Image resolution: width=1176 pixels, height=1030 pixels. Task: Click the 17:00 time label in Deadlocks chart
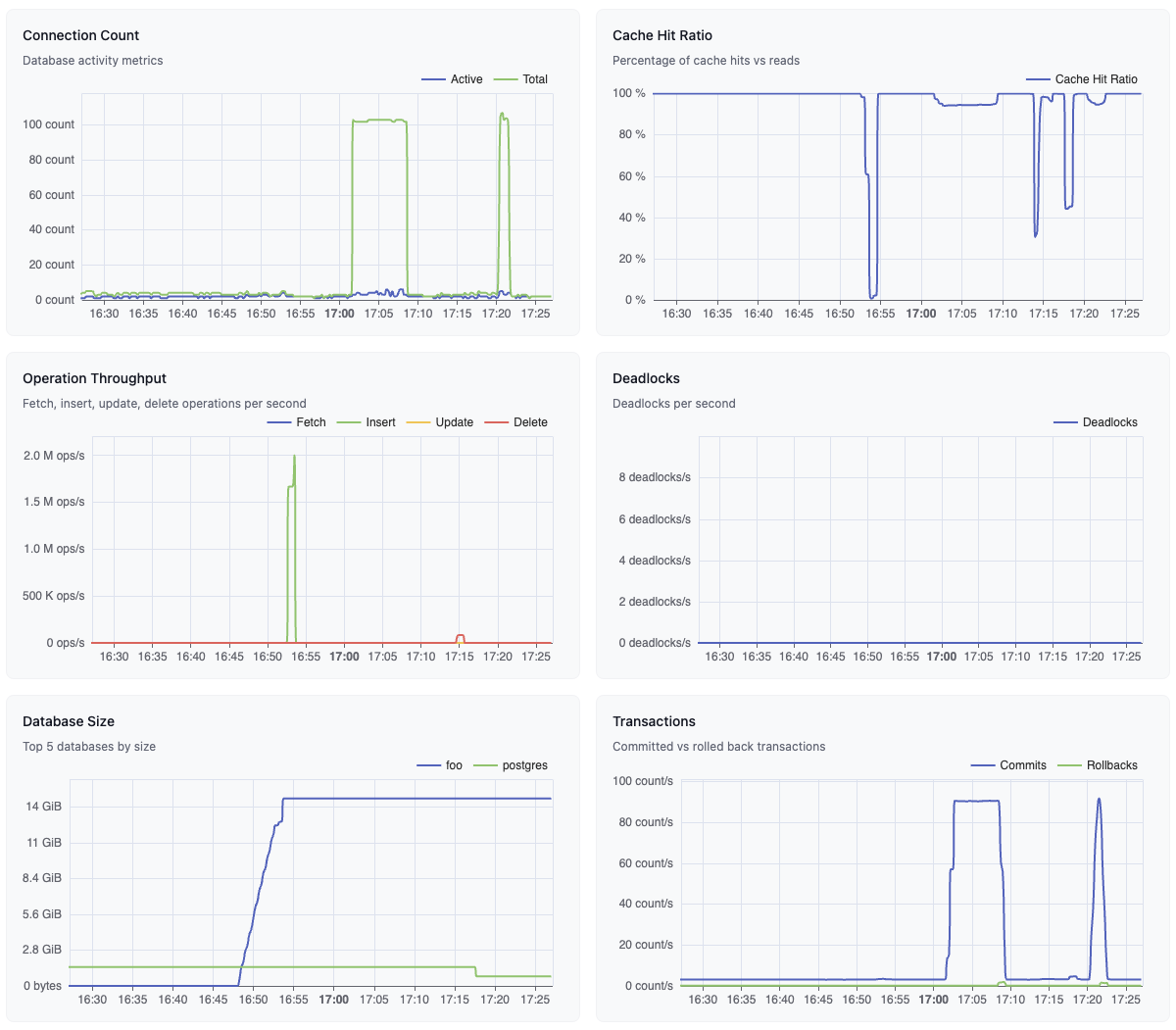tap(942, 657)
